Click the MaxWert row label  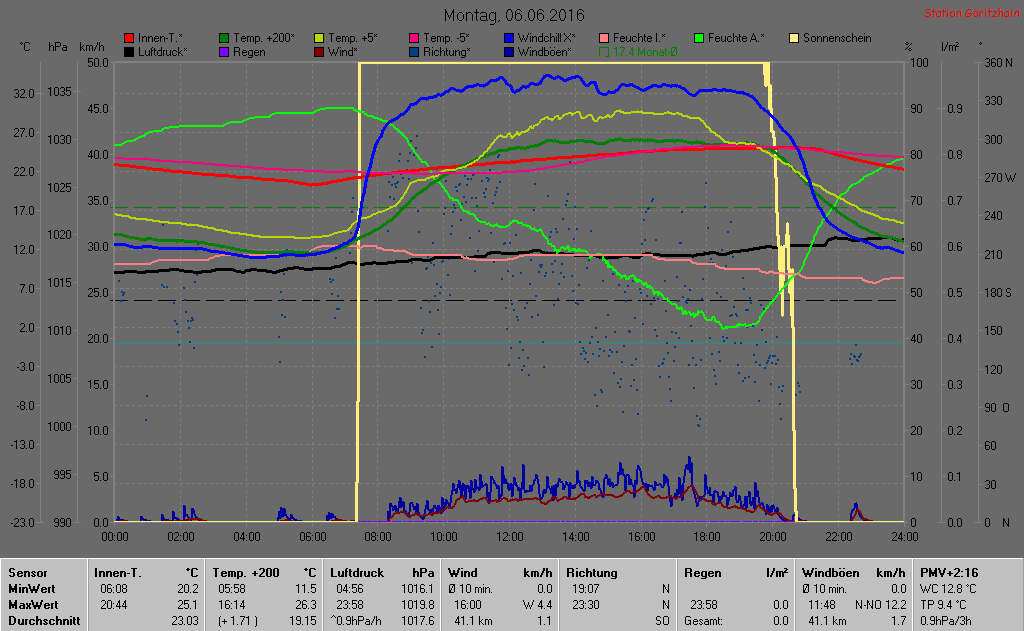(33, 605)
